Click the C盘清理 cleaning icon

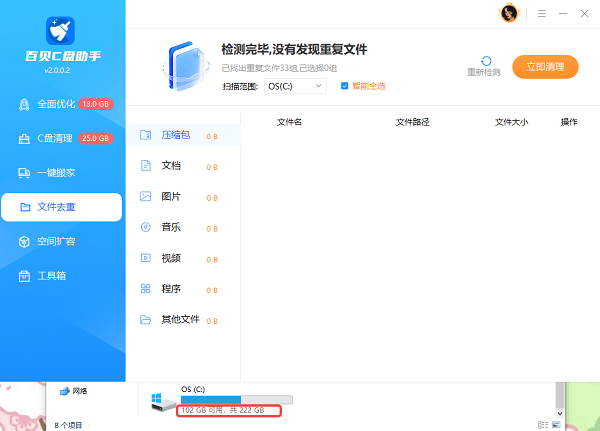24,139
